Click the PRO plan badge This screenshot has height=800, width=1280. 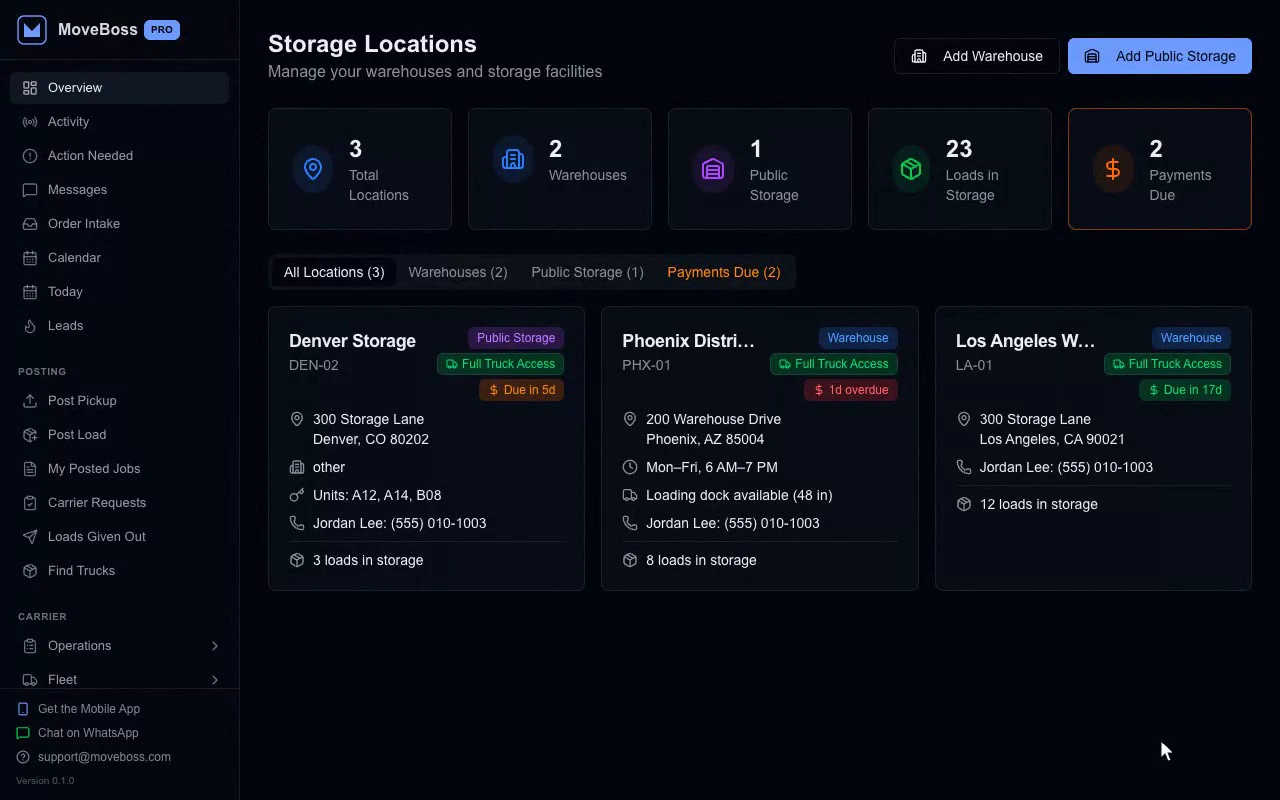pyautogui.click(x=162, y=30)
